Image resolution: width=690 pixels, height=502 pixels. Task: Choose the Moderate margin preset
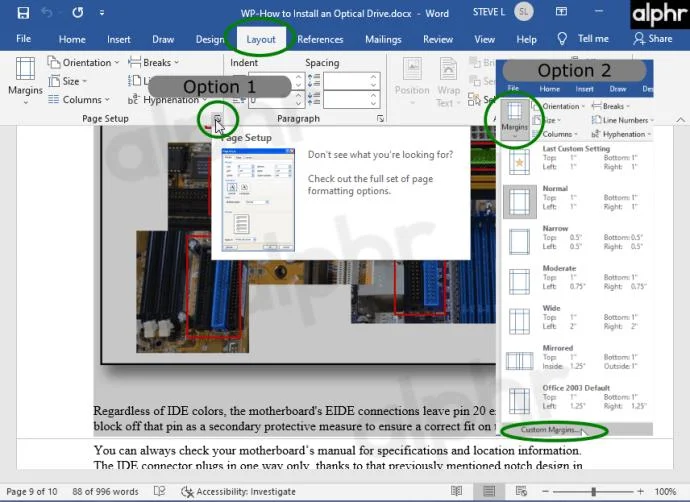point(576,281)
